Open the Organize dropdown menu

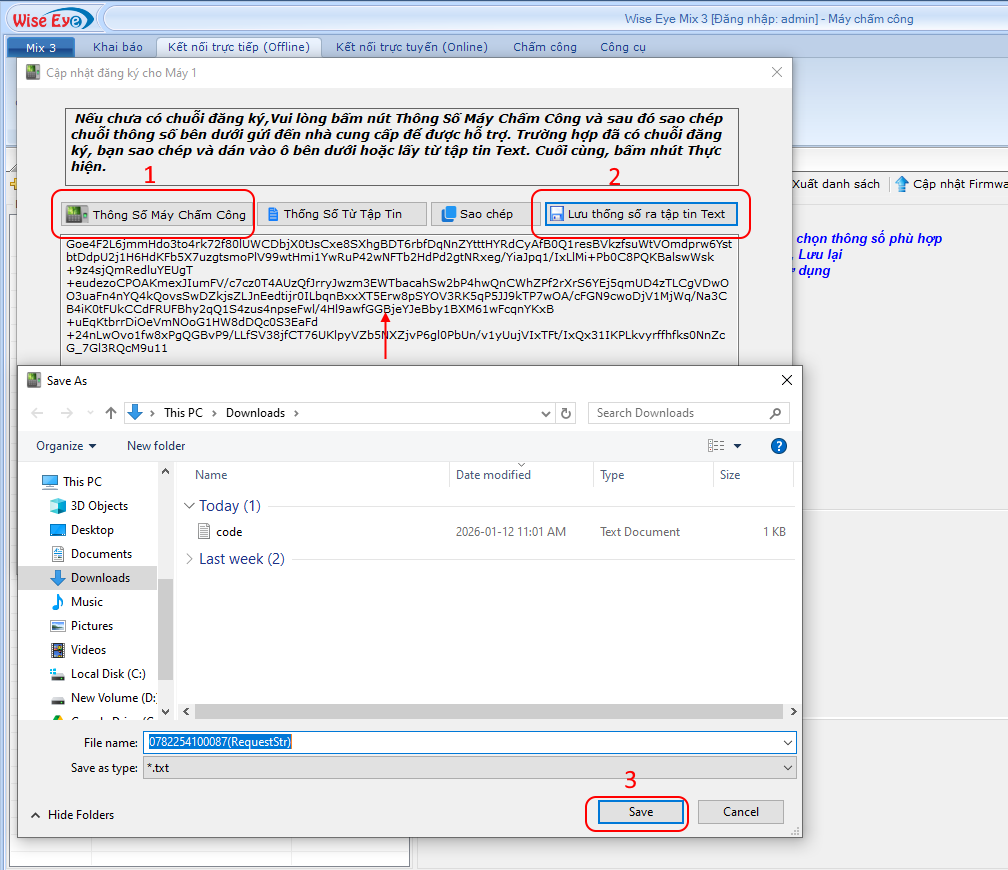click(66, 446)
